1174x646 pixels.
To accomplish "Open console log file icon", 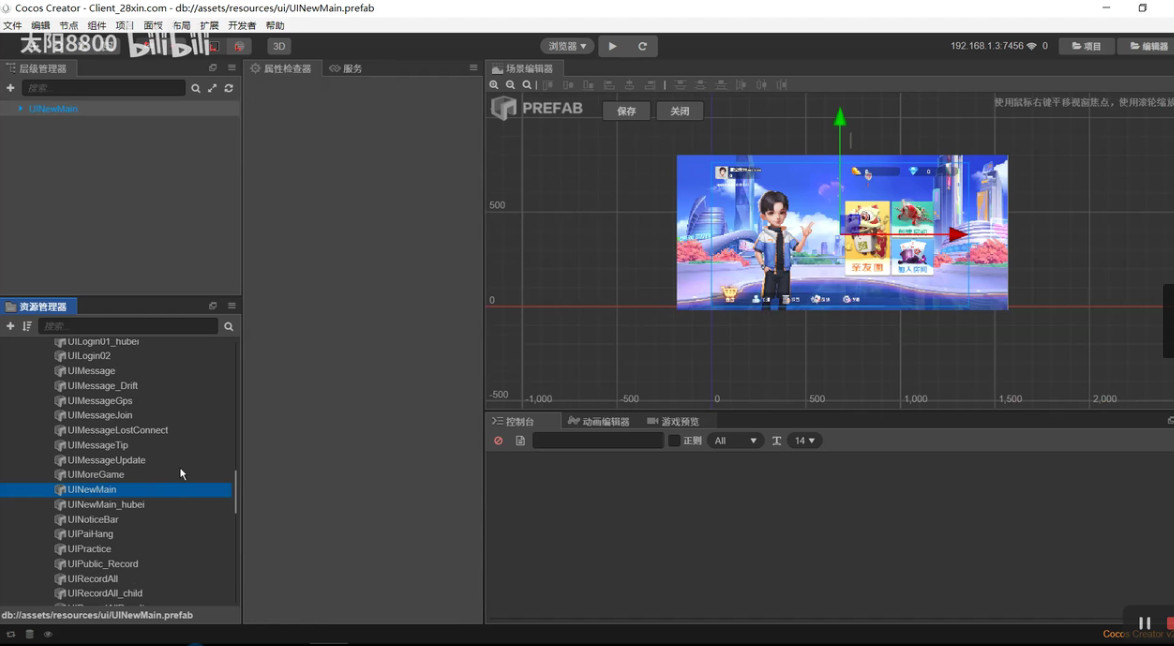I will tap(520, 441).
